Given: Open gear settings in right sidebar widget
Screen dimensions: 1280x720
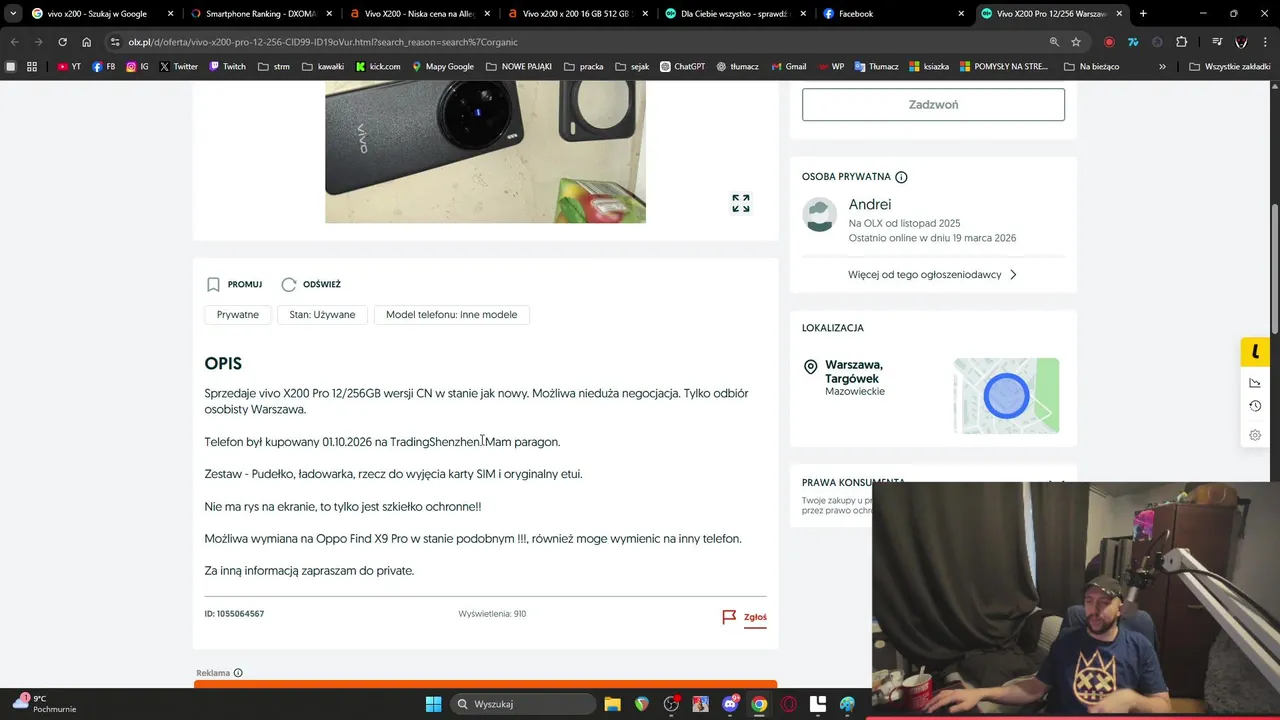Looking at the screenshot, I should click(1255, 435).
